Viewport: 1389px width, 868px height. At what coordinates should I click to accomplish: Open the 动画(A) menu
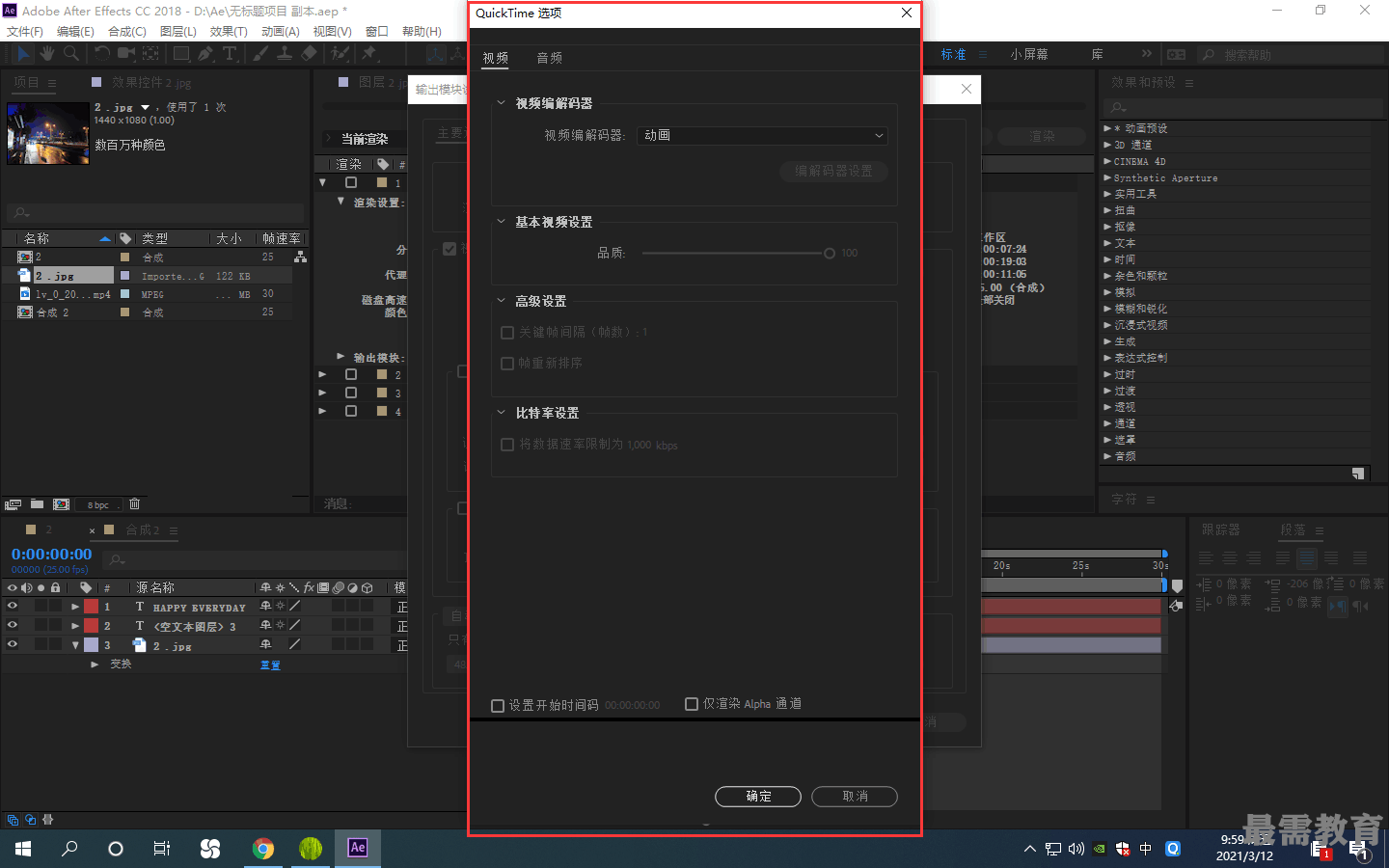[x=281, y=32]
